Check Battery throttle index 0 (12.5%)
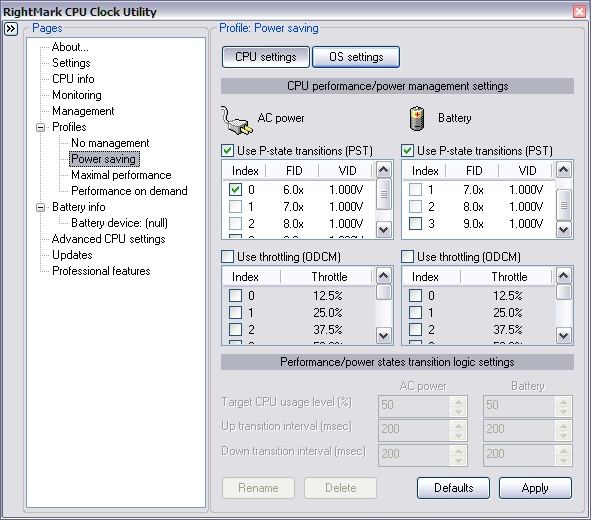 [415, 295]
